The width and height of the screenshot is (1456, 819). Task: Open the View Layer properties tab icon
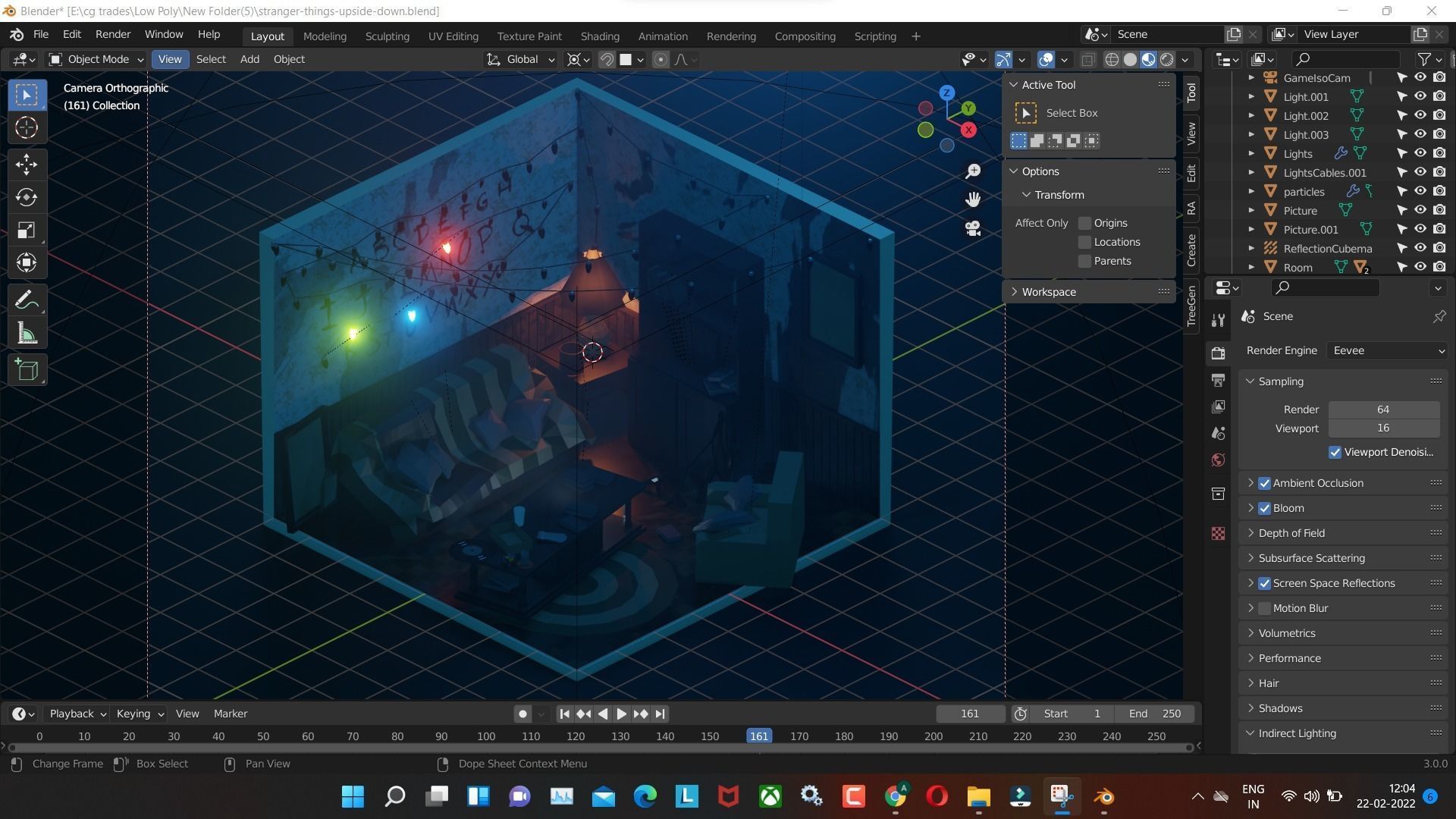(x=1218, y=406)
